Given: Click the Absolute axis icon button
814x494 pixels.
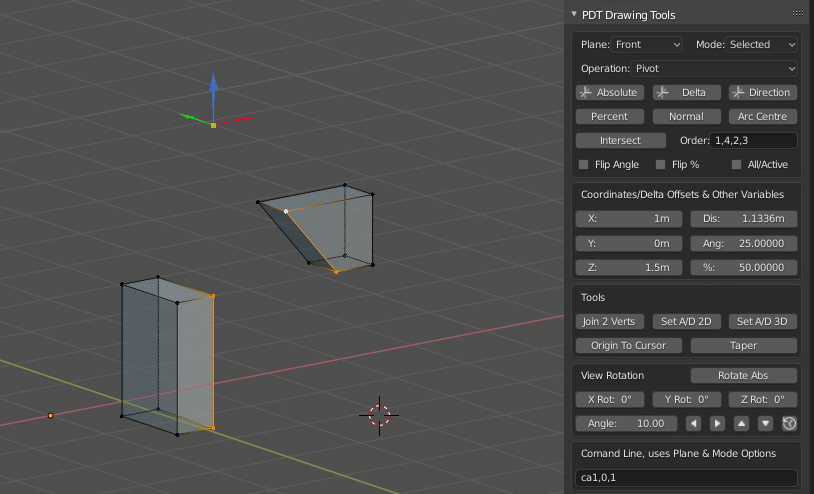Looking at the screenshot, I should point(610,92).
